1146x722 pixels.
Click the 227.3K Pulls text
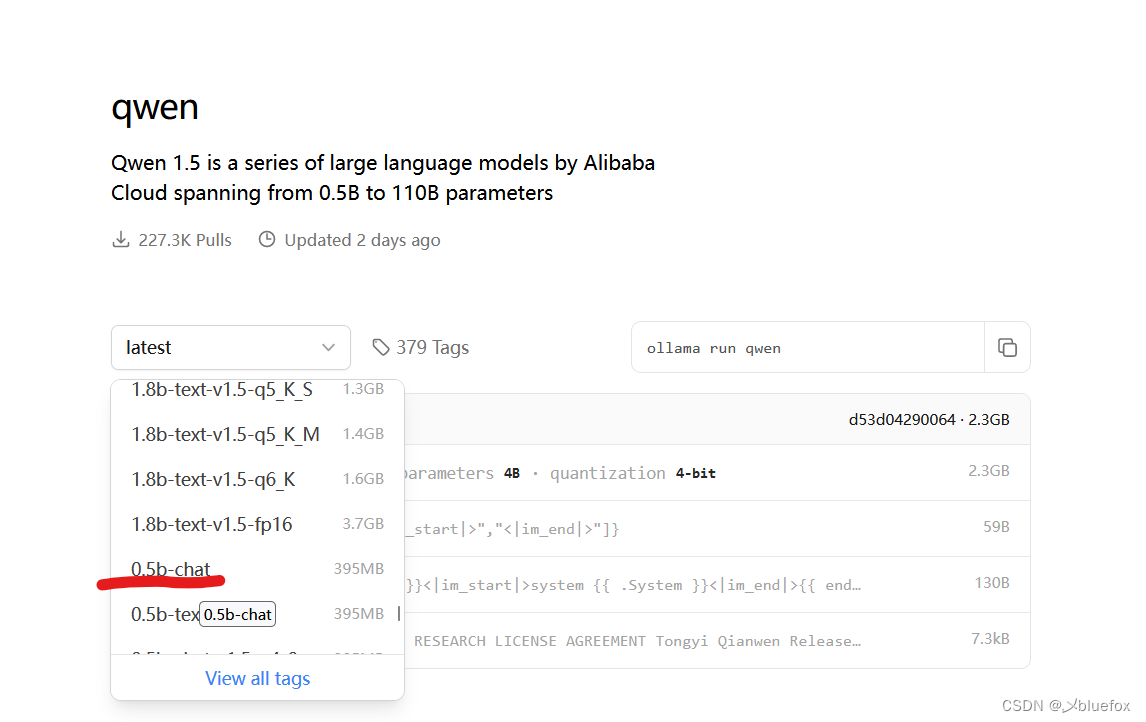[x=185, y=240]
